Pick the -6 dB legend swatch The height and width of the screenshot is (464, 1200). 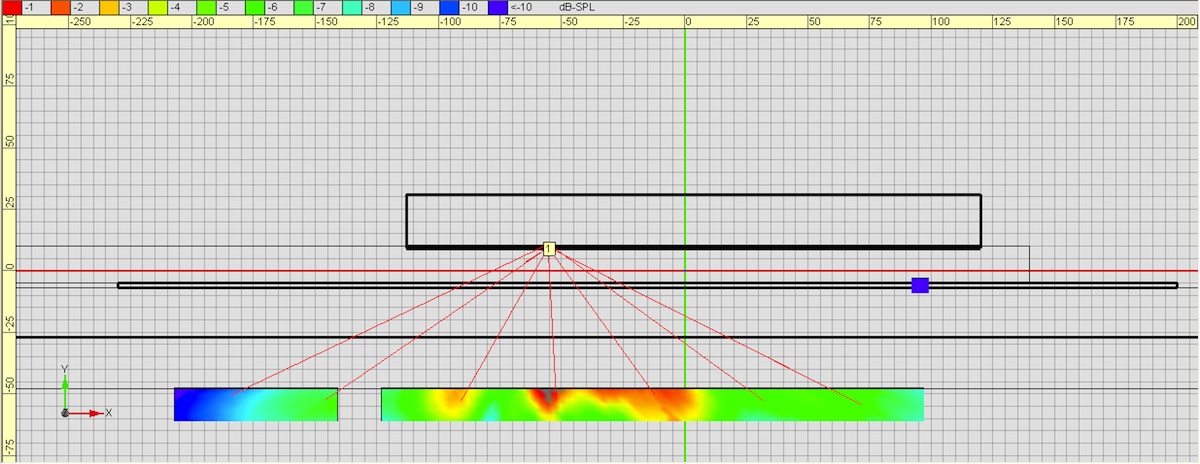(254, 6)
